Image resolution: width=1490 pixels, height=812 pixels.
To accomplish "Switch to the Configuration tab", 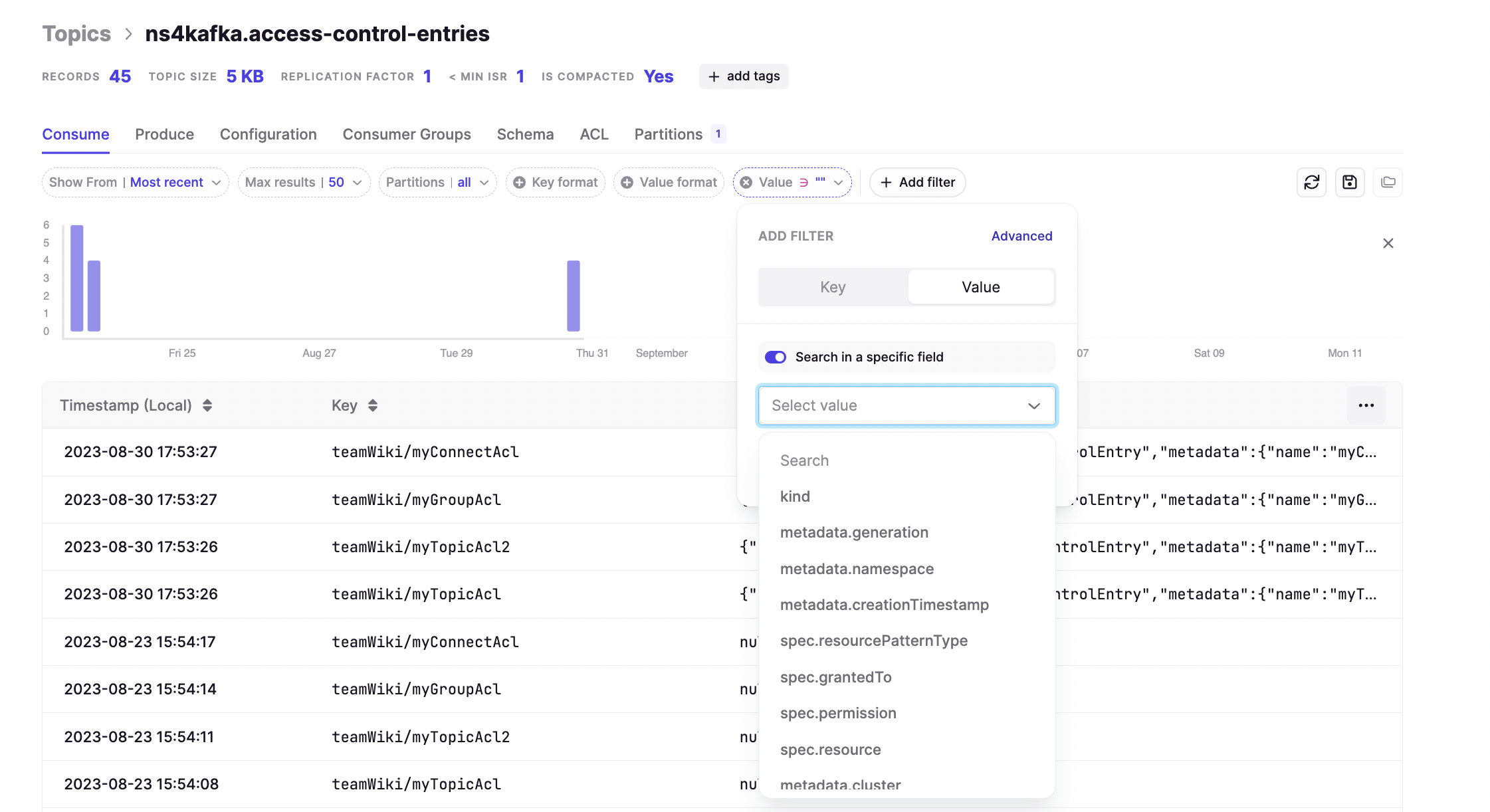I will click(268, 133).
